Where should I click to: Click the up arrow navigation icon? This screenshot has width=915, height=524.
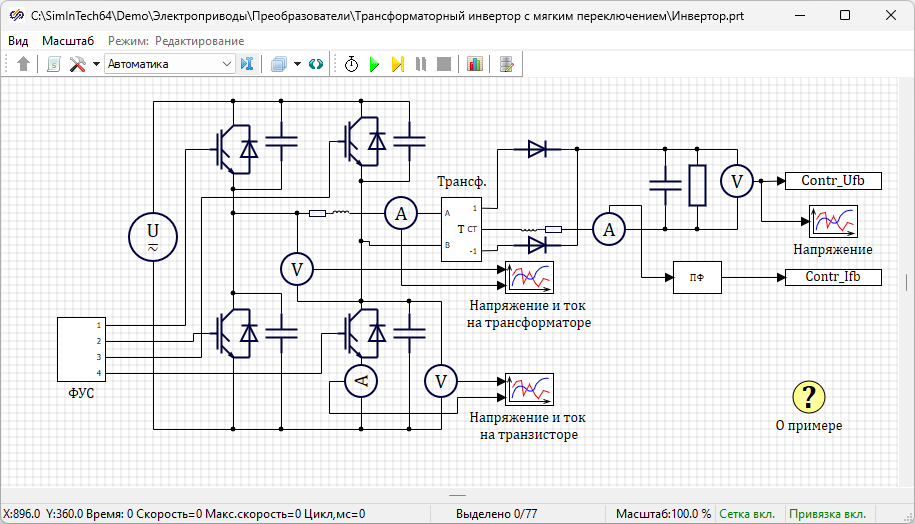pyautogui.click(x=23, y=64)
